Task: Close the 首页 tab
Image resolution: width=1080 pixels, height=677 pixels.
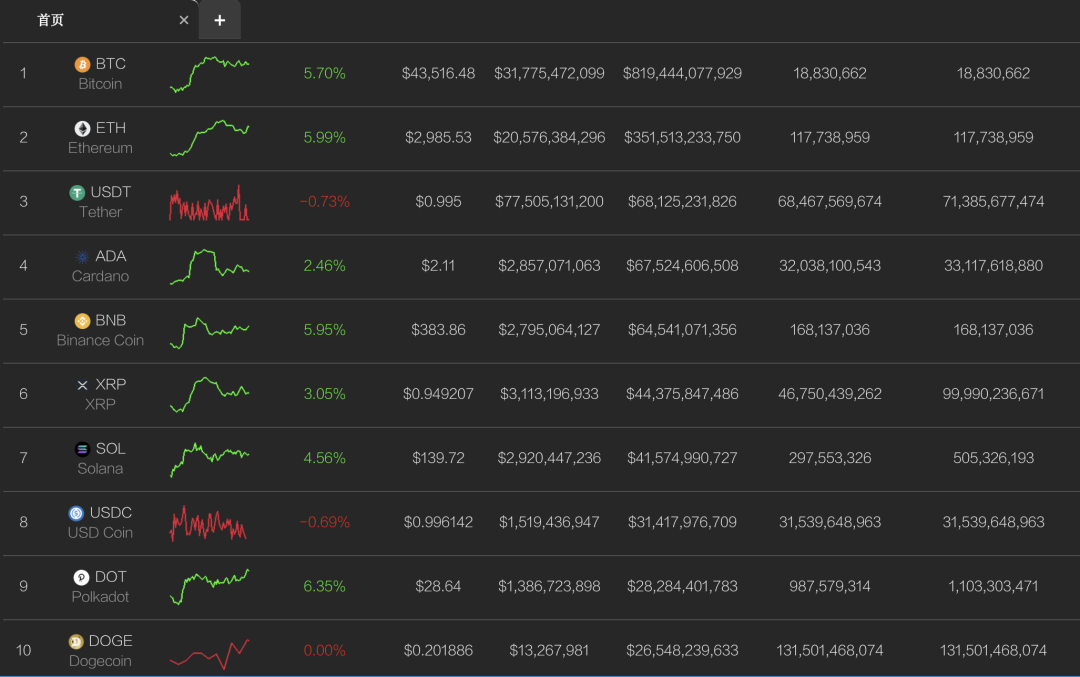Action: click(x=184, y=20)
